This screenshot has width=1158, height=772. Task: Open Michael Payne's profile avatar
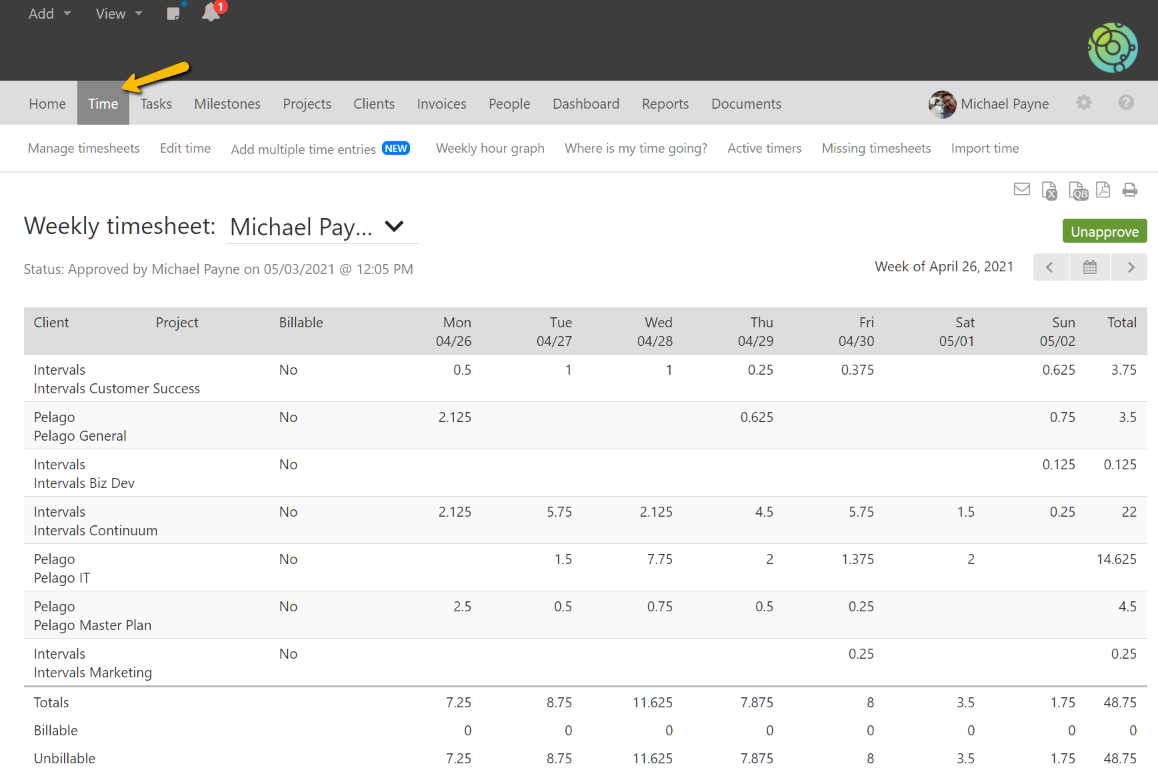[942, 104]
